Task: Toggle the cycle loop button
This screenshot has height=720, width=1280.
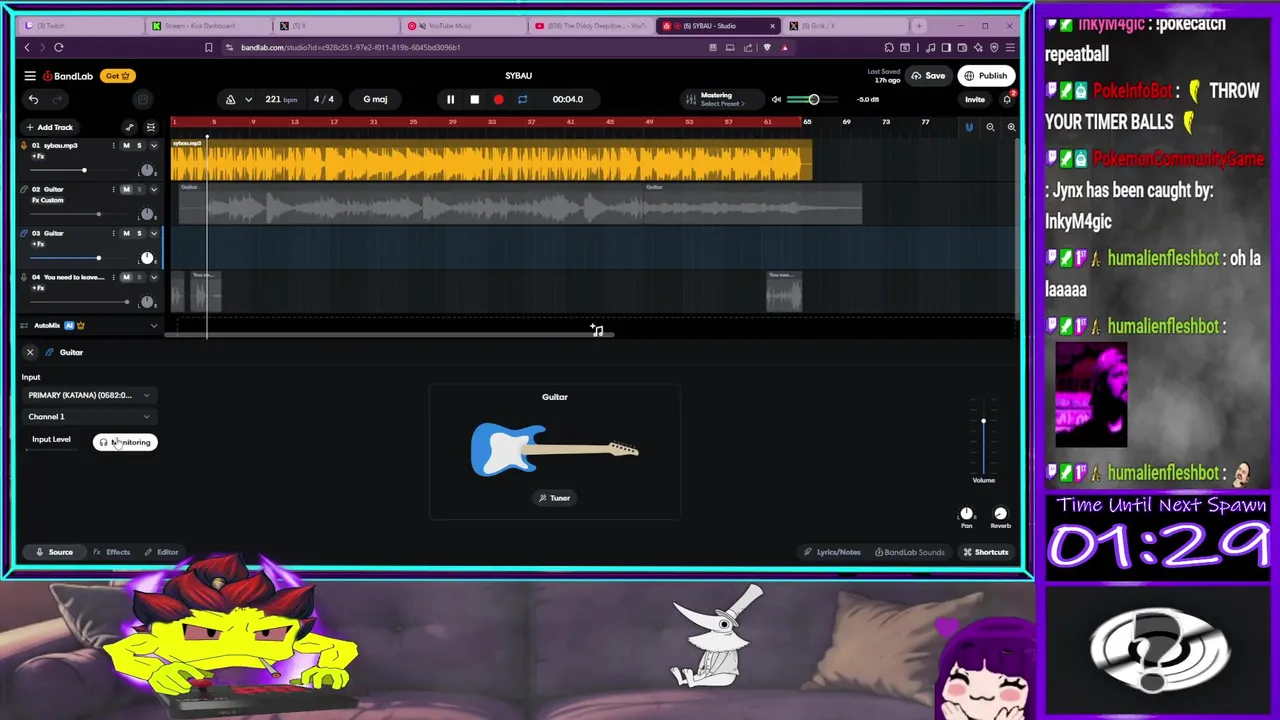Action: [522, 99]
